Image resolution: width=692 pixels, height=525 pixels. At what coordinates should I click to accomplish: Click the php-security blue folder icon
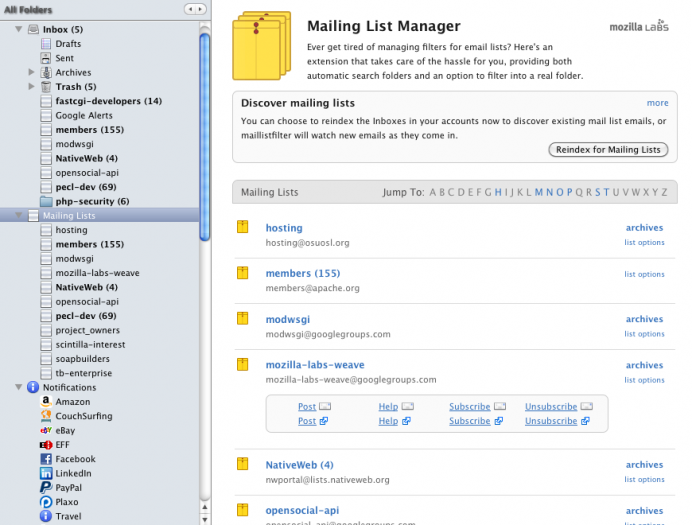click(46, 201)
